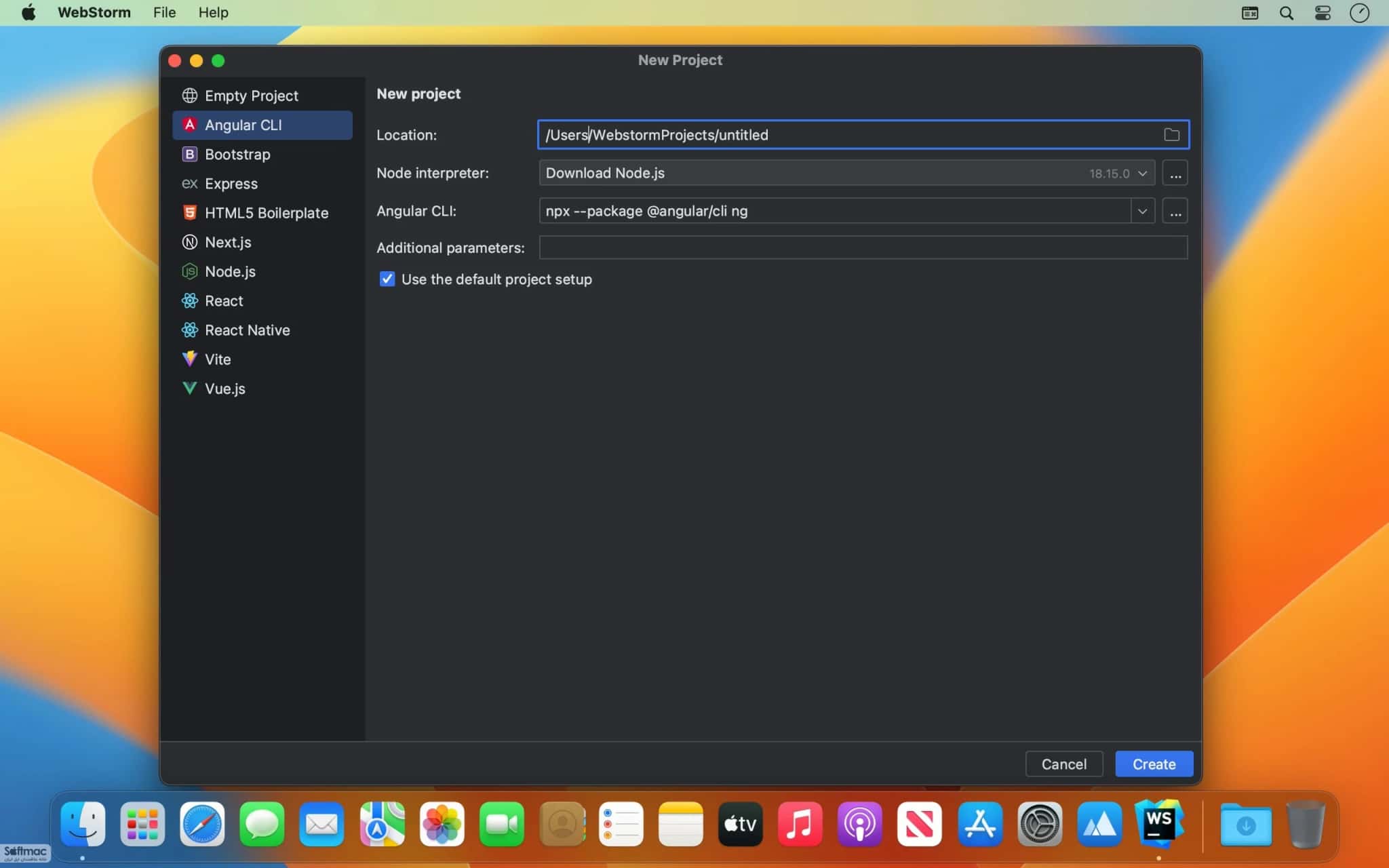The height and width of the screenshot is (868, 1389).
Task: Open the File menu
Action: (x=164, y=12)
